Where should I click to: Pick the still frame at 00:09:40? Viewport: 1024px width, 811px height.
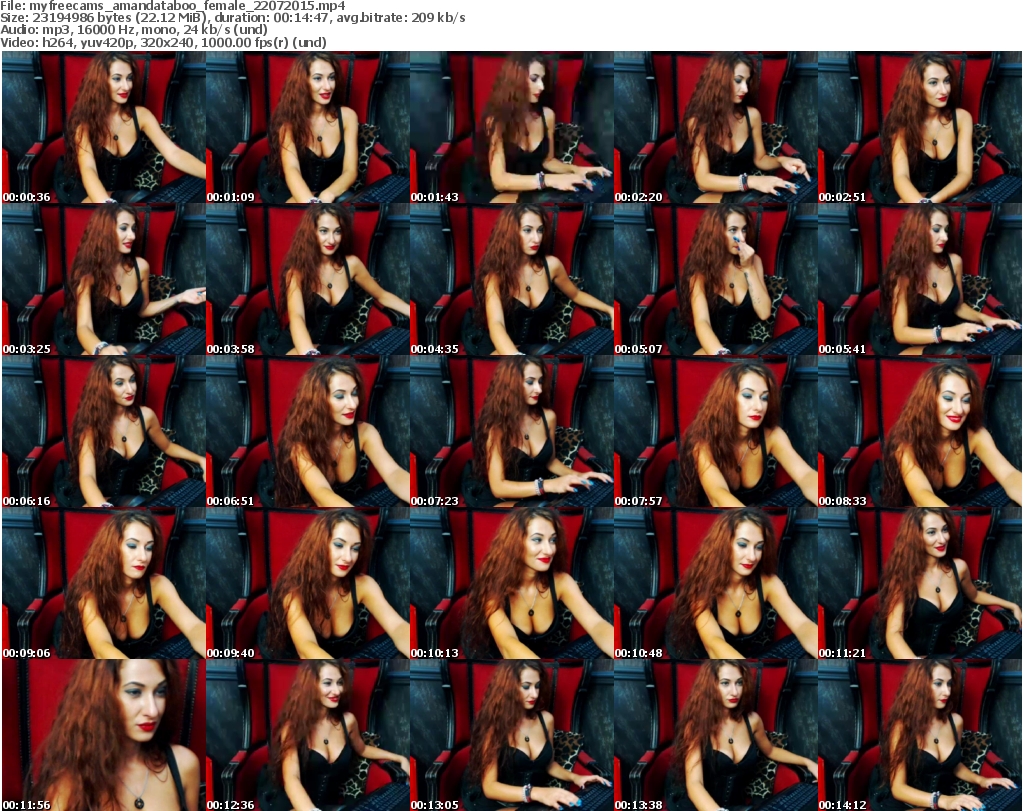308,583
